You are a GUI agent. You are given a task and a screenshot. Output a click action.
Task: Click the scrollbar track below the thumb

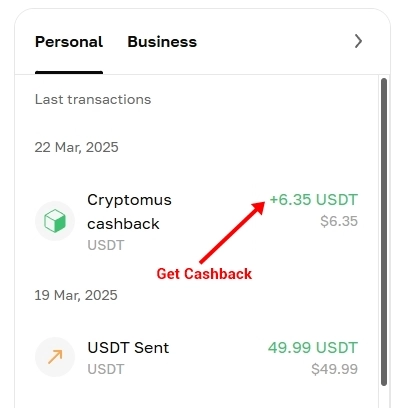pyautogui.click(x=384, y=397)
